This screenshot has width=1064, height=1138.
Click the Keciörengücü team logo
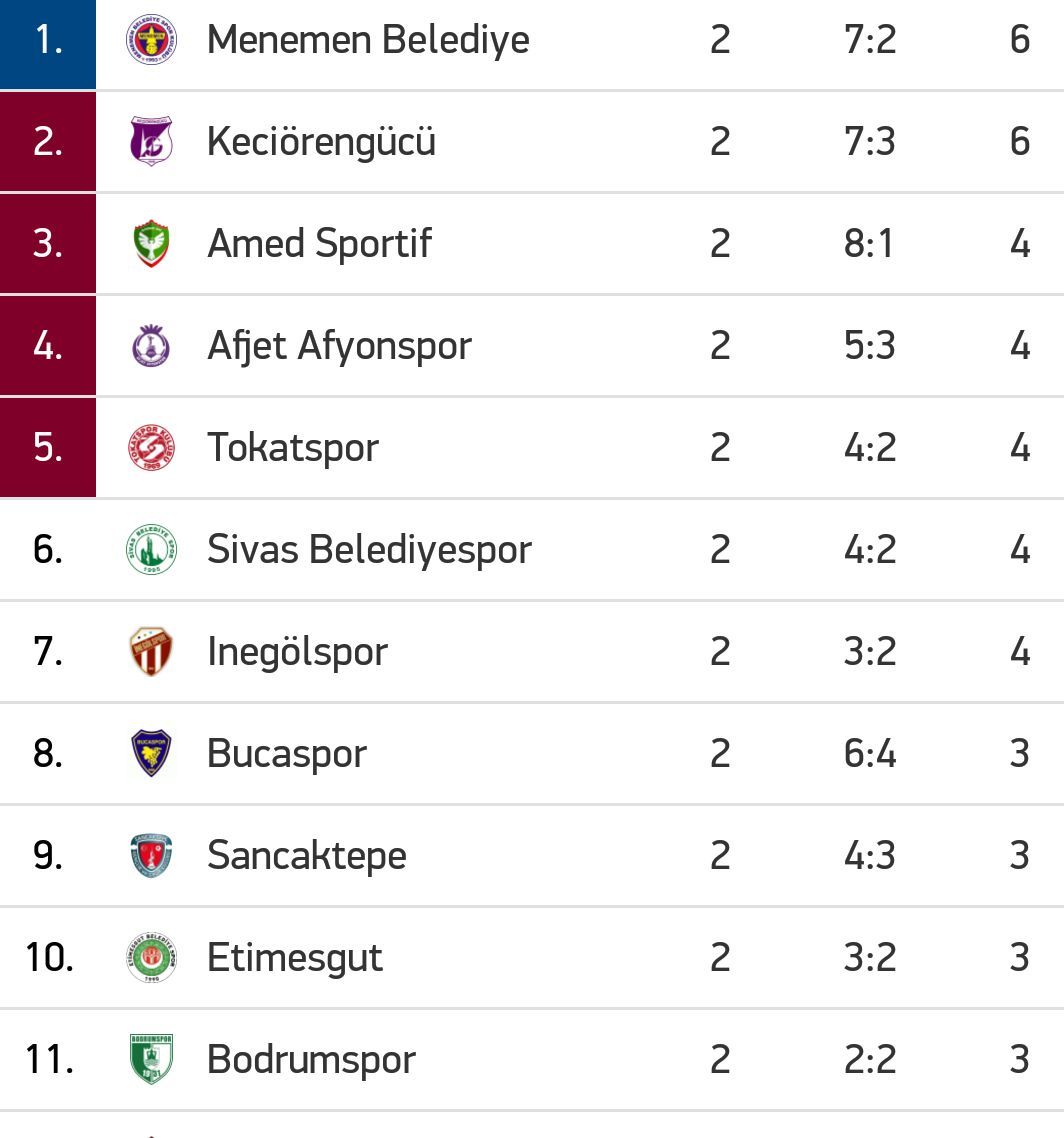pyautogui.click(x=151, y=141)
